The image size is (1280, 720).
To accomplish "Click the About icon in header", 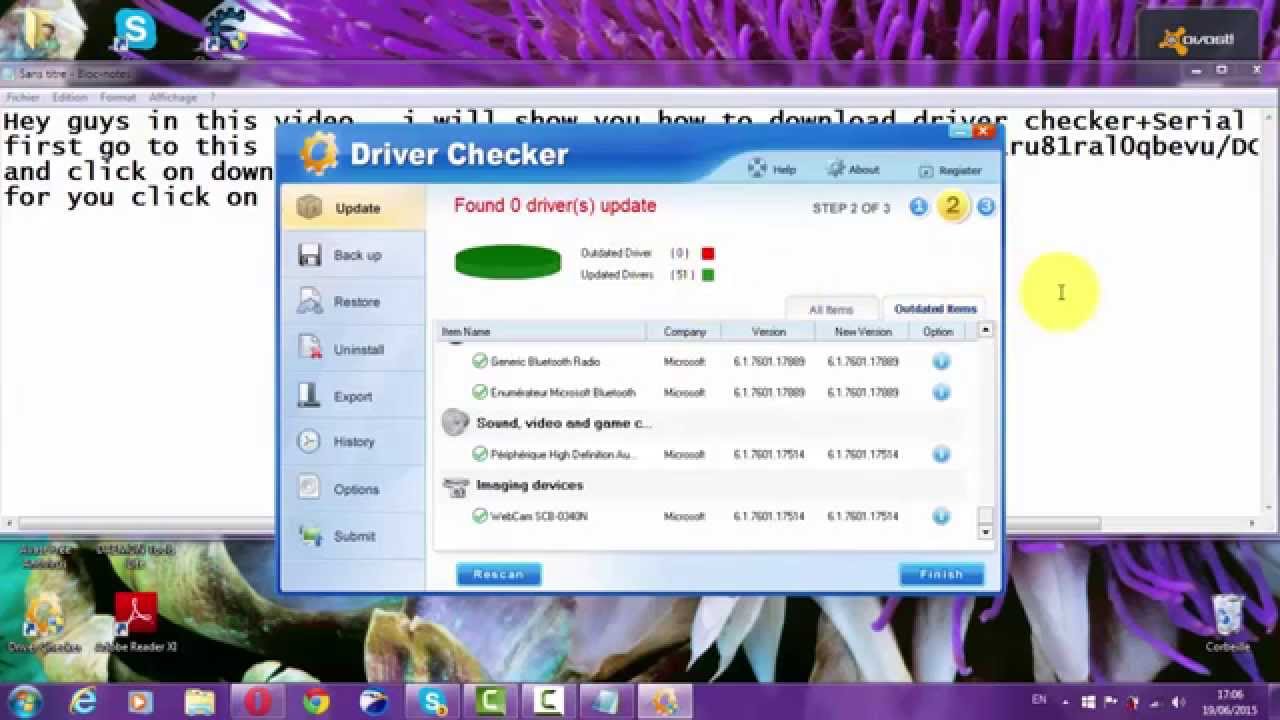I will (834, 169).
